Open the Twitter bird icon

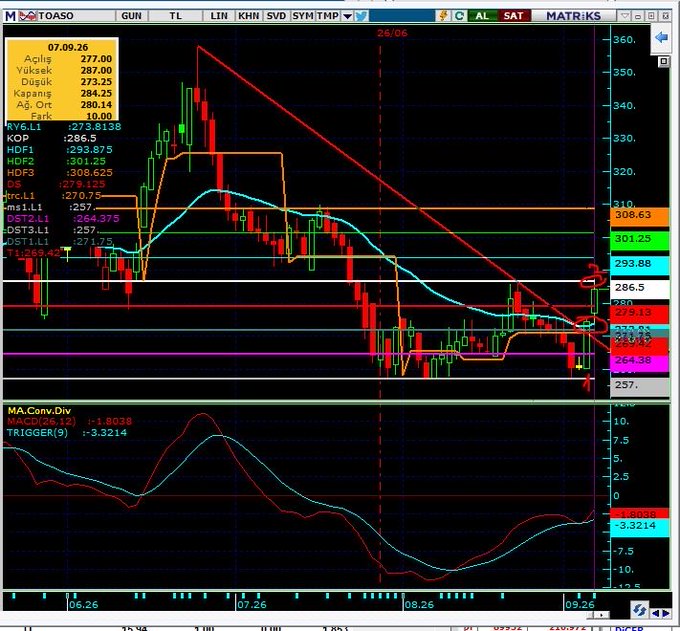point(361,16)
